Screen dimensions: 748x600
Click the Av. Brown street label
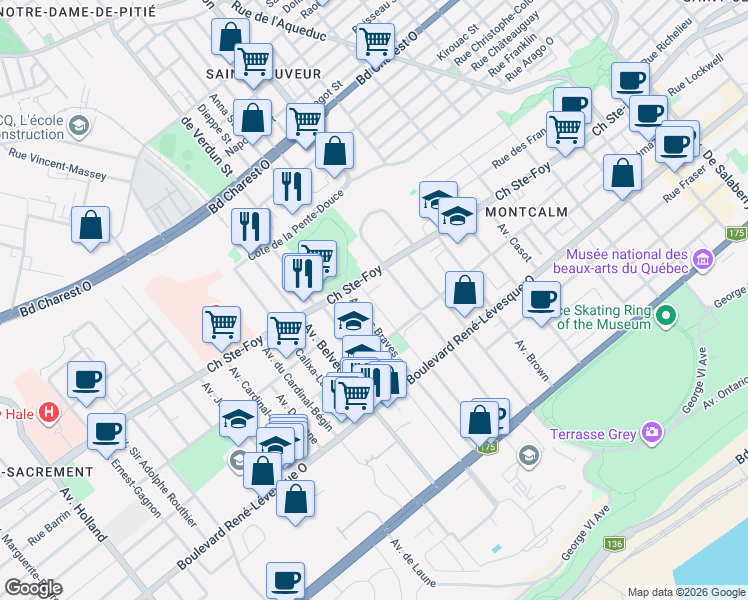tap(532, 361)
